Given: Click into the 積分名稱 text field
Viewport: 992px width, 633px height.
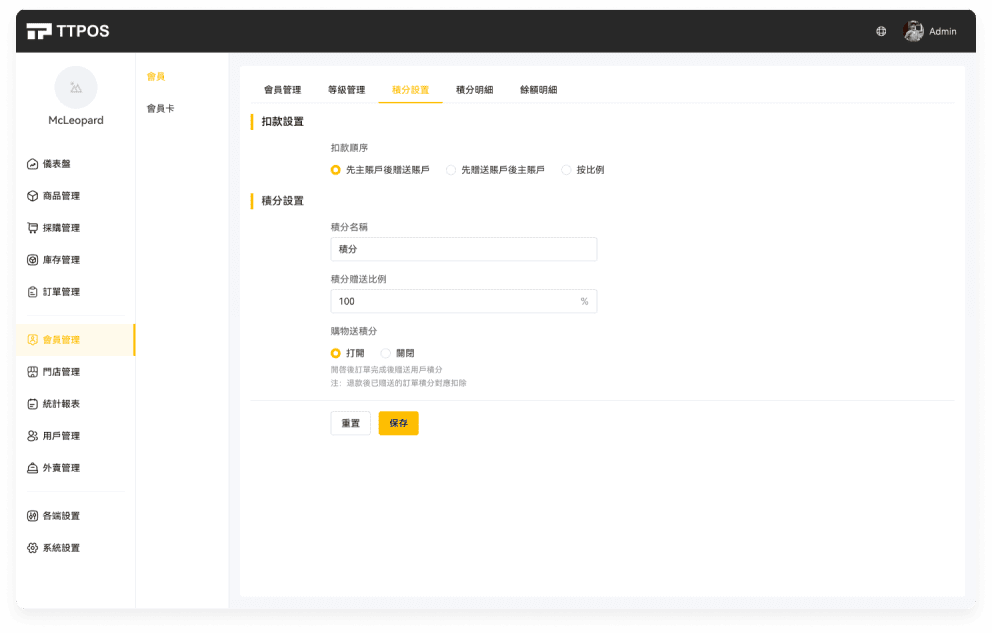Looking at the screenshot, I should point(463,249).
